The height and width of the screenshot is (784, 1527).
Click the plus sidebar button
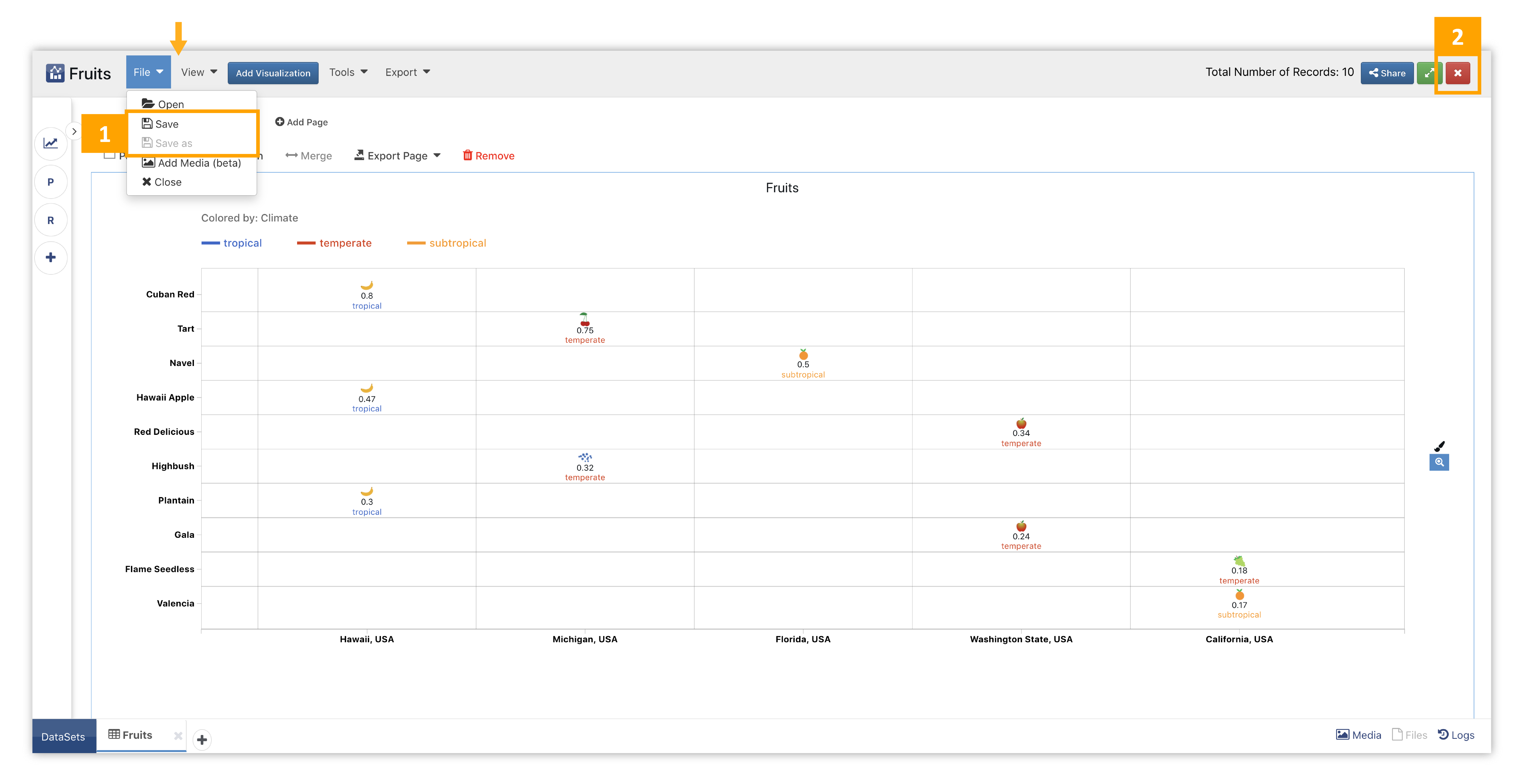pyautogui.click(x=51, y=258)
